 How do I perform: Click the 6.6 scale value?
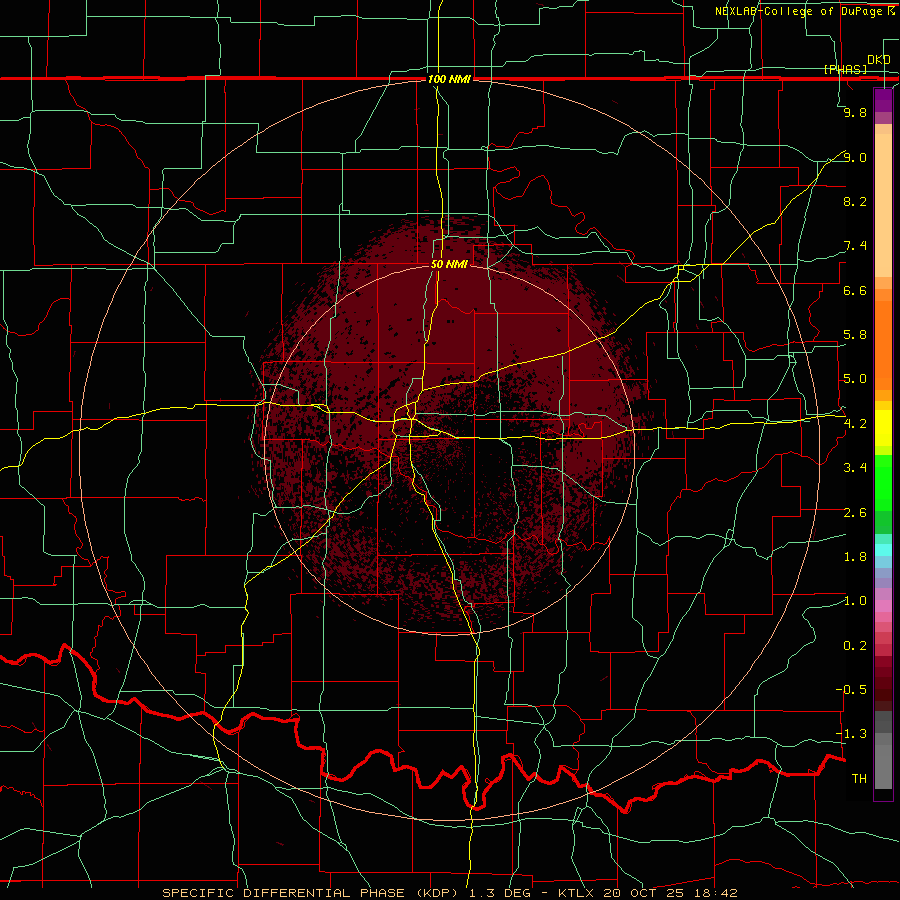(855, 290)
